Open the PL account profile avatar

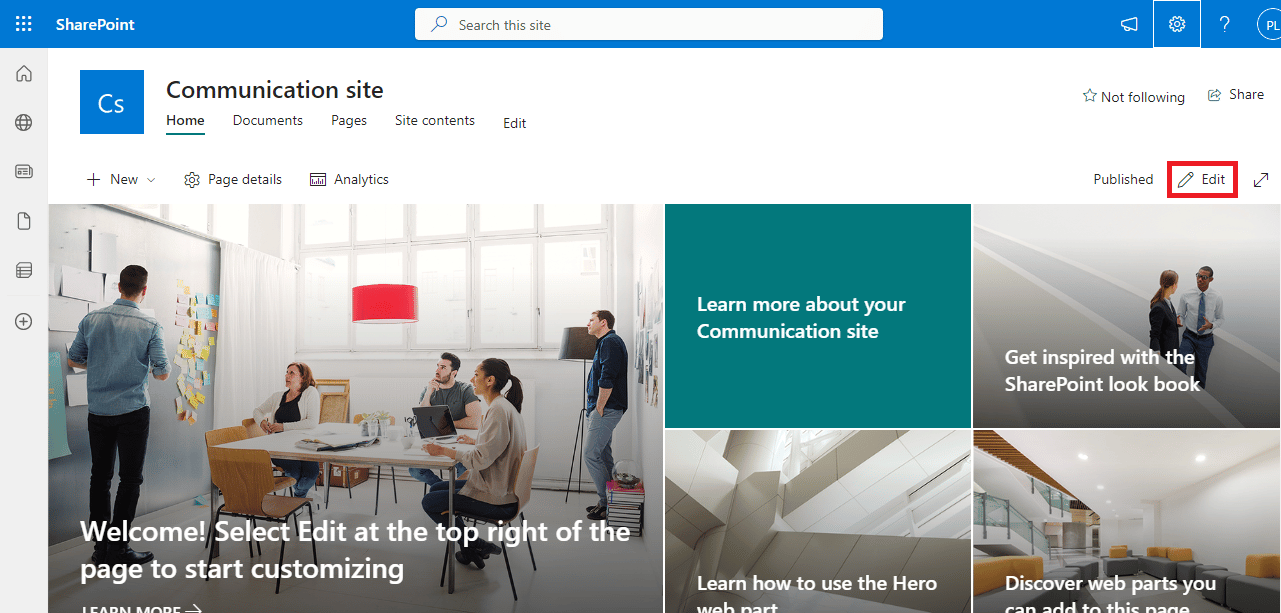(x=1270, y=25)
